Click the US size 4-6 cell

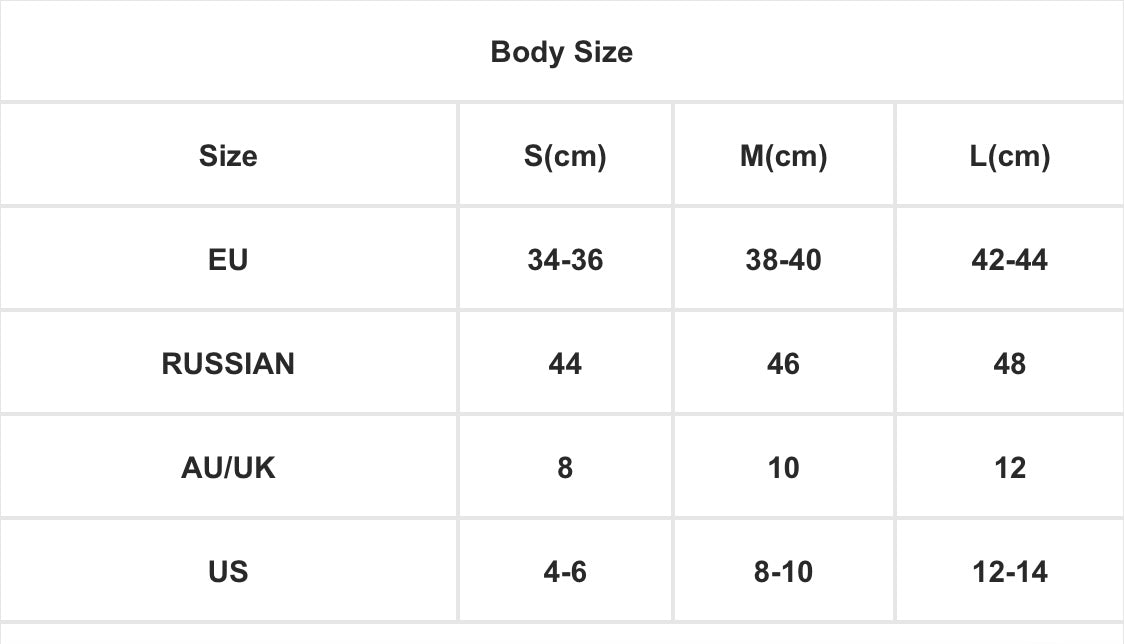(x=565, y=572)
